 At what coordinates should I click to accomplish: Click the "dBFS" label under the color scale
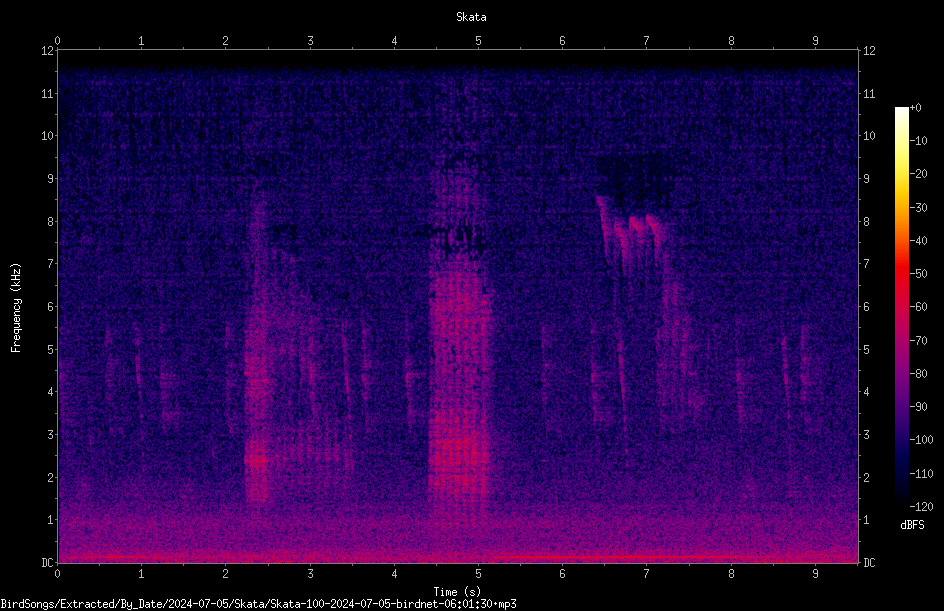[912, 525]
